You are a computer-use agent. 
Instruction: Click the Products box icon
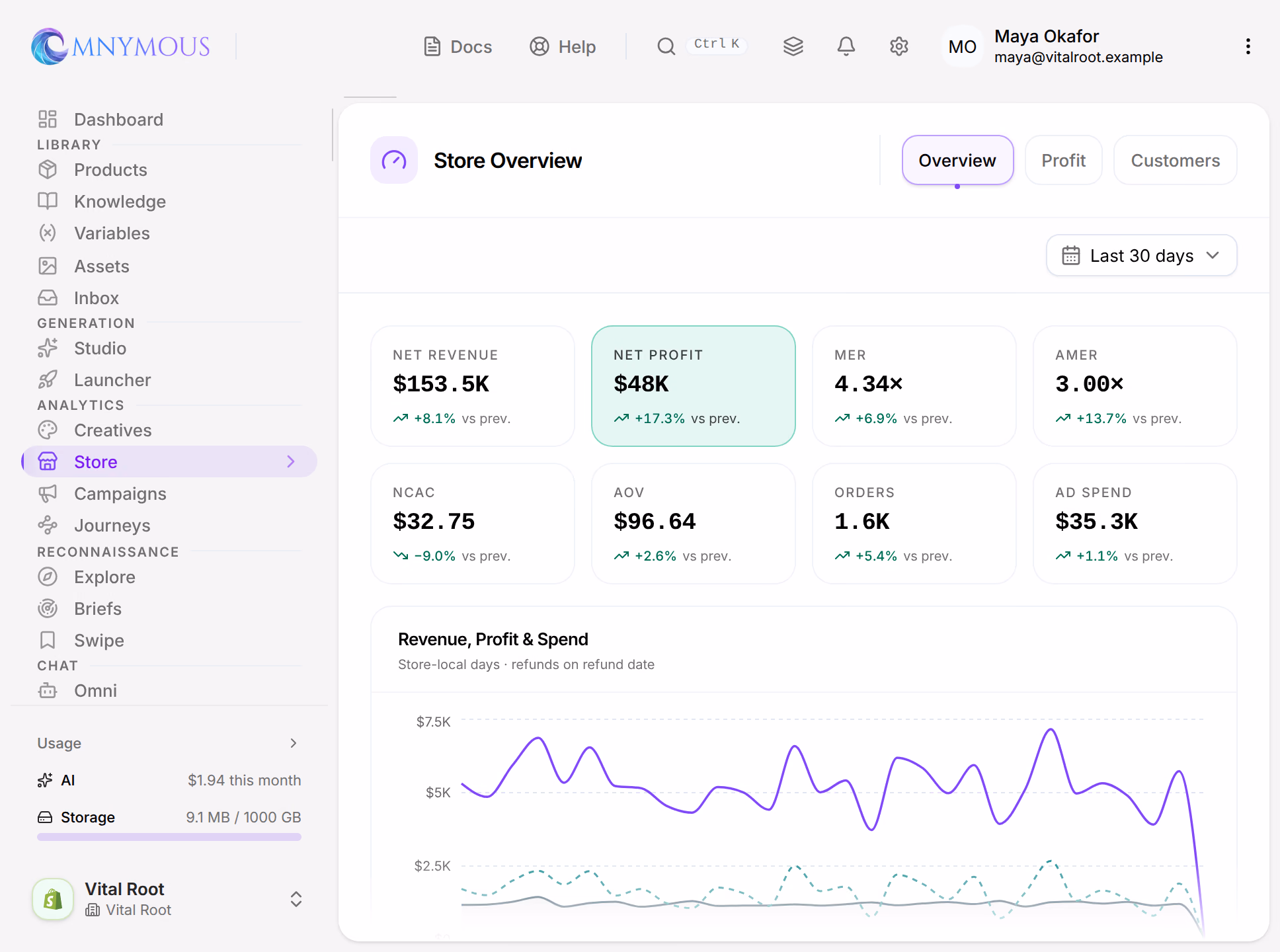click(x=48, y=169)
